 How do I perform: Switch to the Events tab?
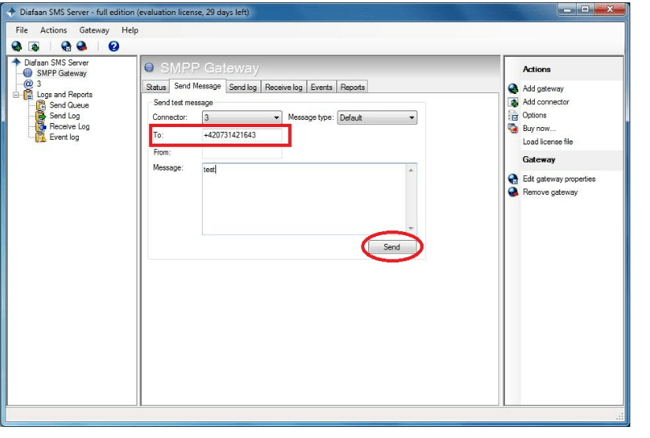[x=322, y=87]
